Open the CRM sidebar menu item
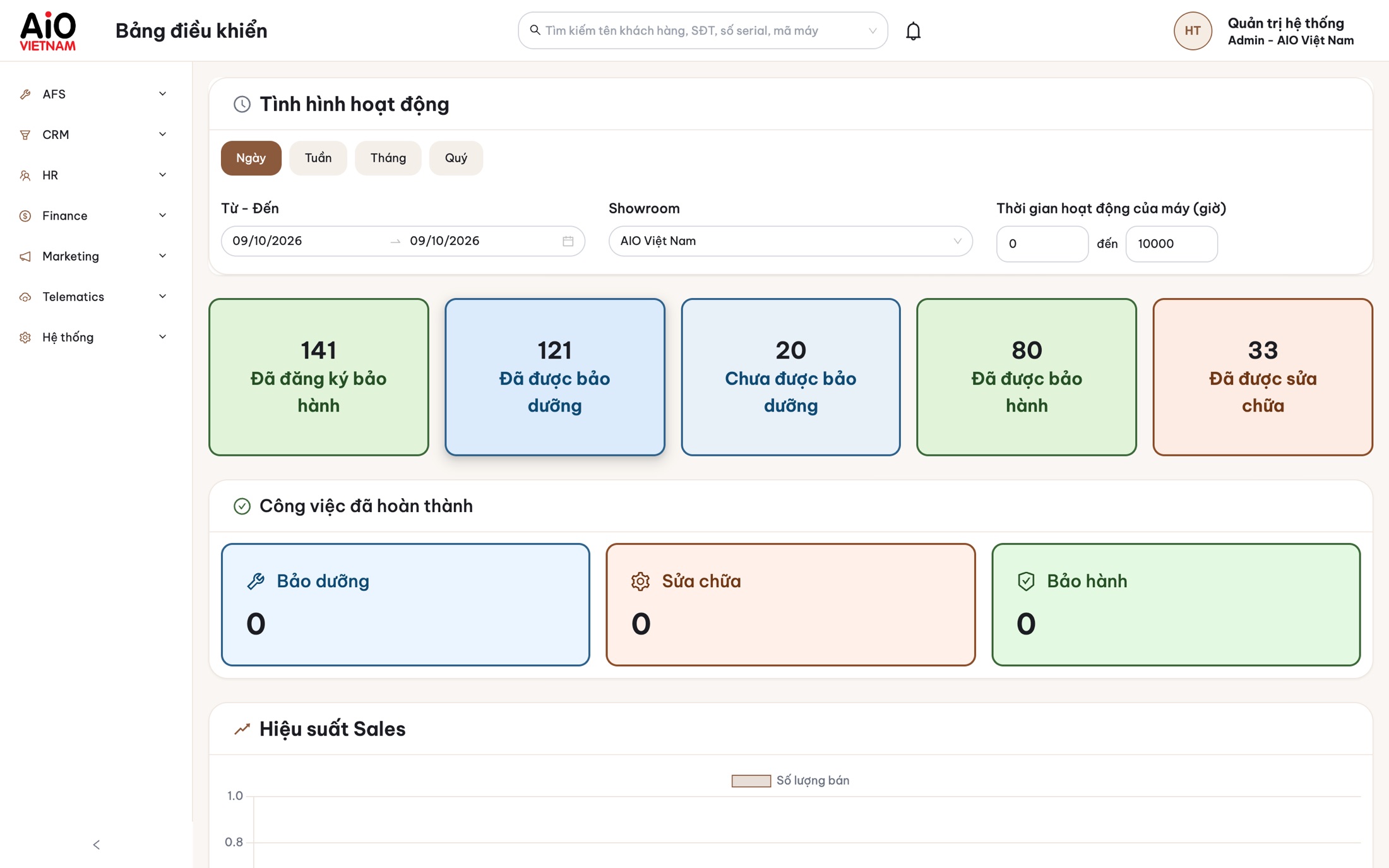This screenshot has height=868, width=1389. [x=95, y=134]
